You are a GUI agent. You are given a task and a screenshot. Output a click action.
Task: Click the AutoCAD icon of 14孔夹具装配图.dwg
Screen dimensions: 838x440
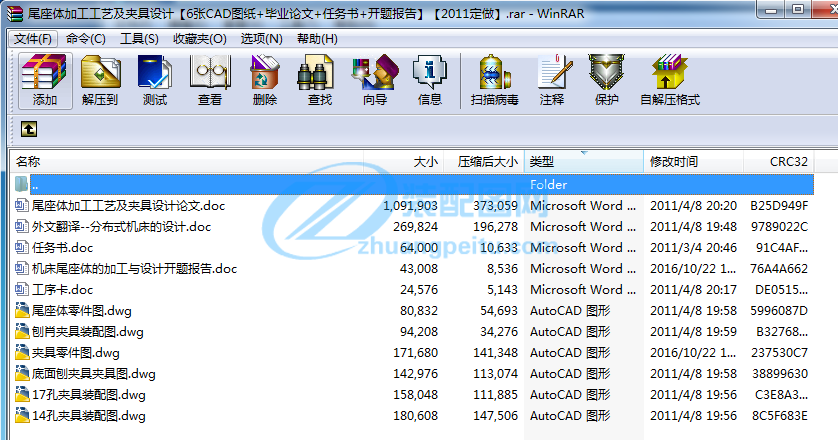pyautogui.click(x=22, y=415)
